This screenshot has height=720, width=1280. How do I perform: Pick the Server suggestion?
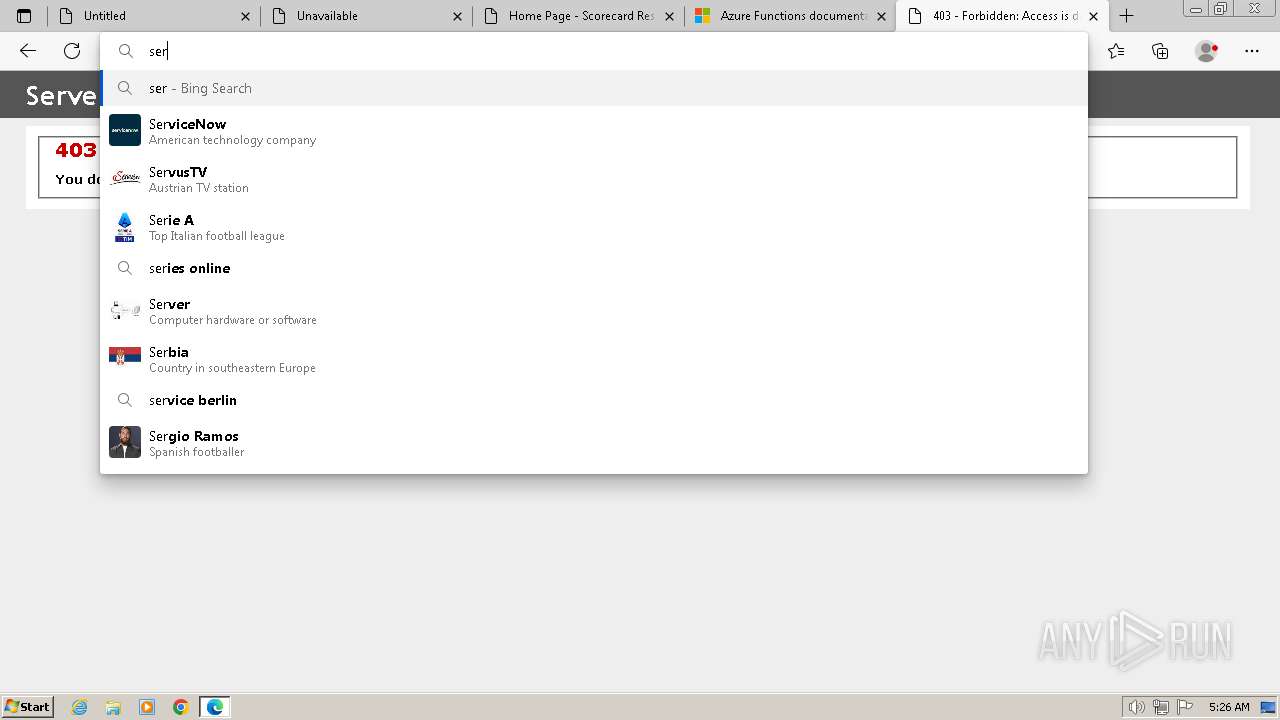coord(594,311)
